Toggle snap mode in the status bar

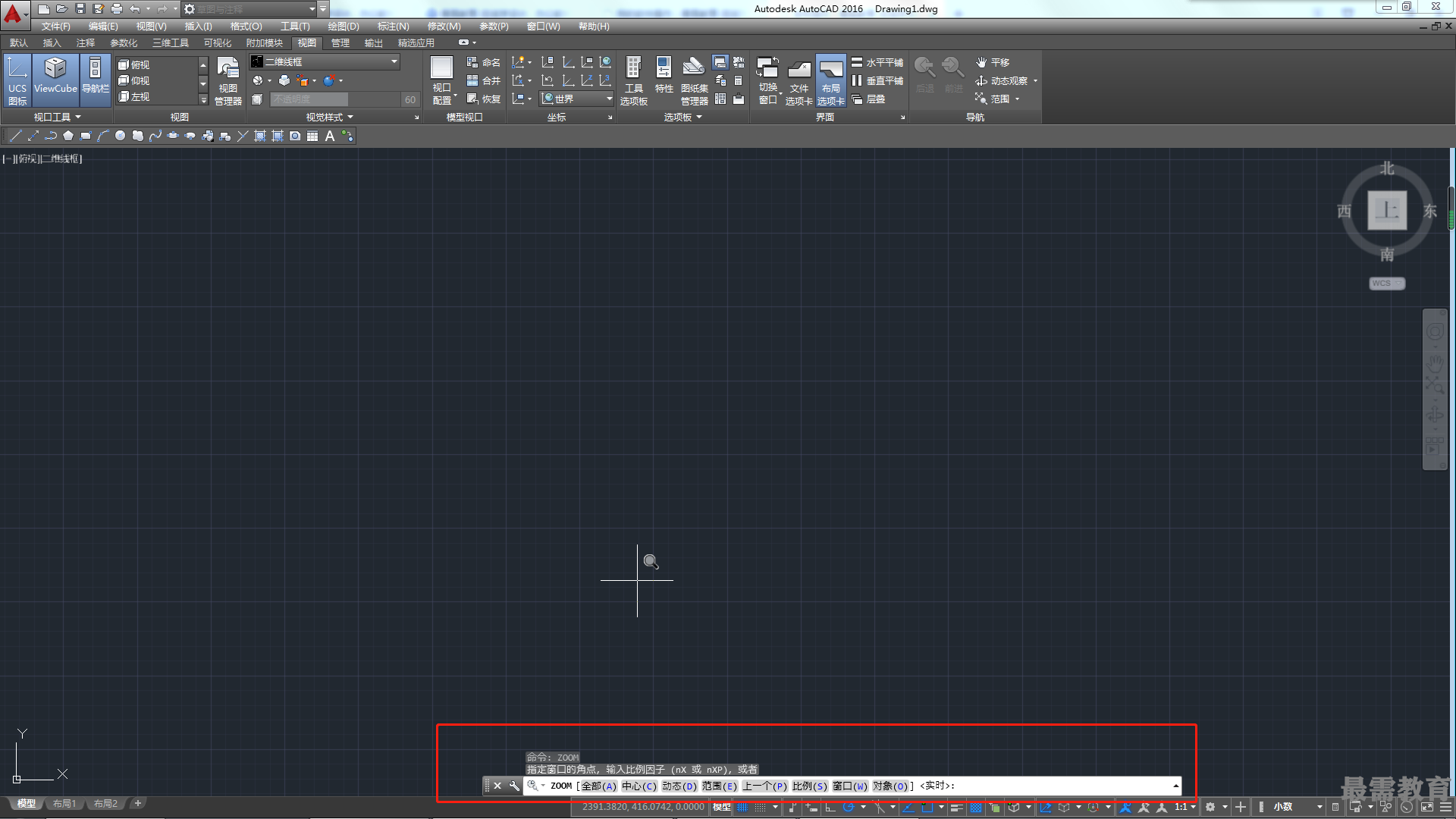coord(761,807)
